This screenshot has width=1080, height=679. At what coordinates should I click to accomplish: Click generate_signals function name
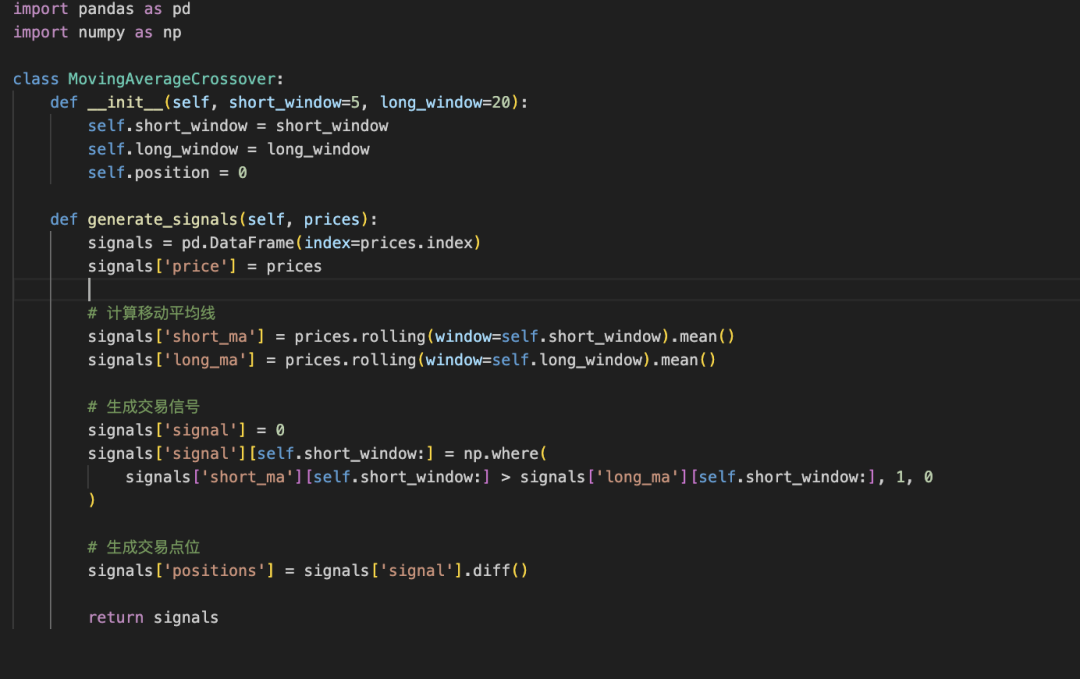tap(163, 220)
